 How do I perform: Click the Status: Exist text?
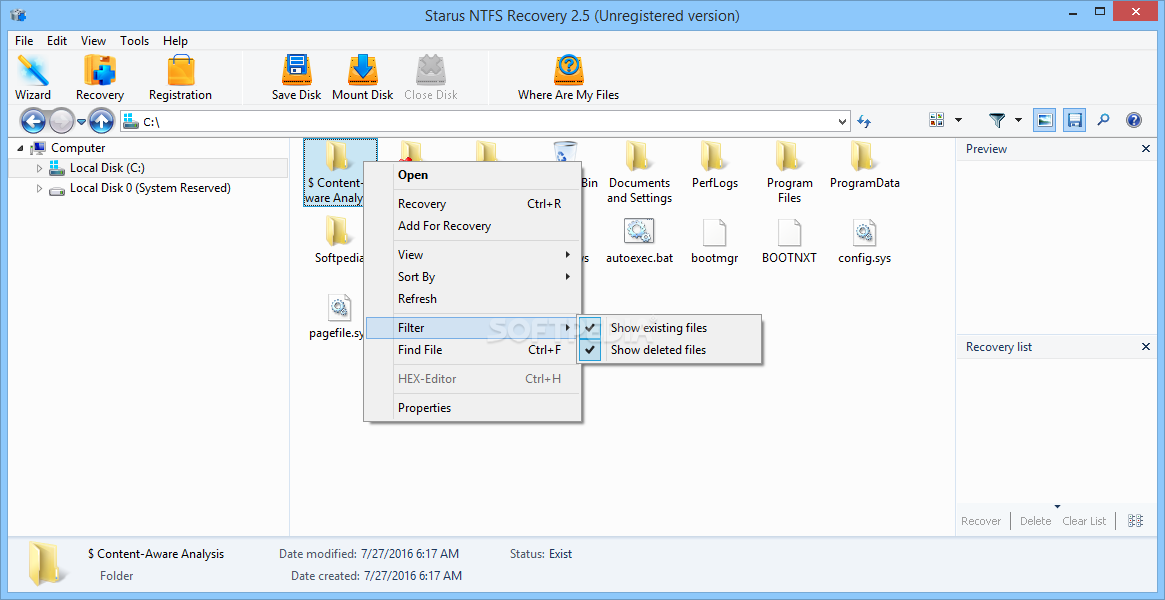(541, 554)
